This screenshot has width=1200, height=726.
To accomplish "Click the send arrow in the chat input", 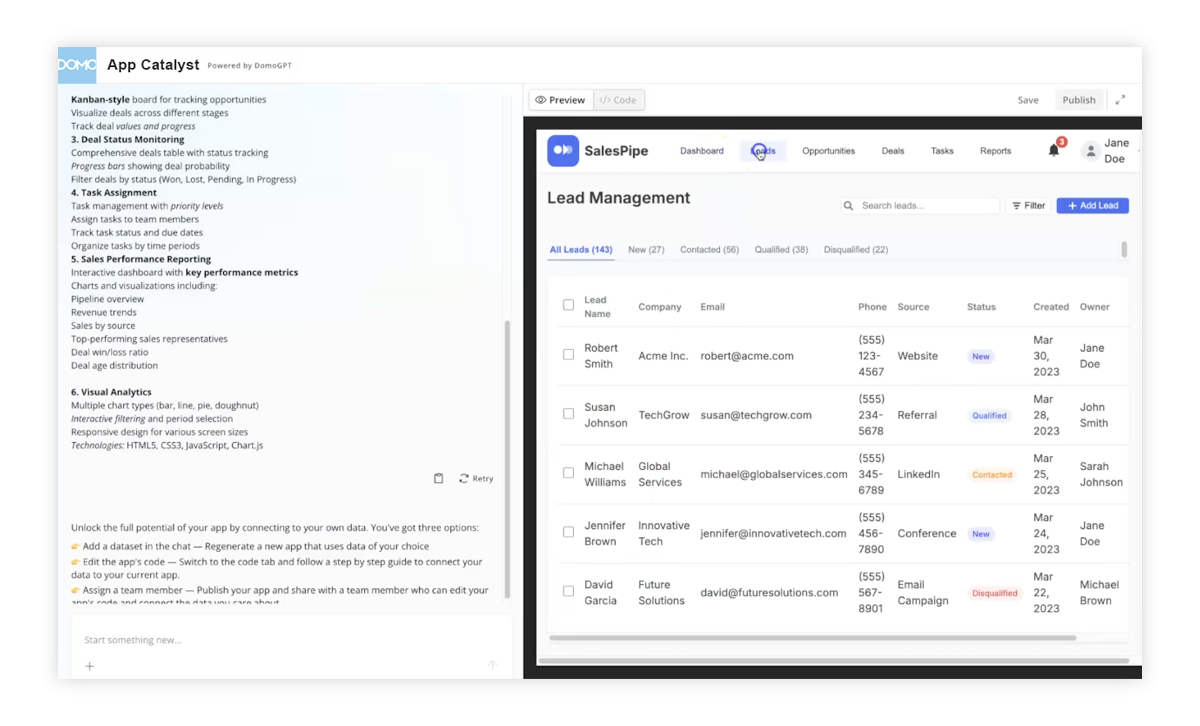I will tap(492, 664).
